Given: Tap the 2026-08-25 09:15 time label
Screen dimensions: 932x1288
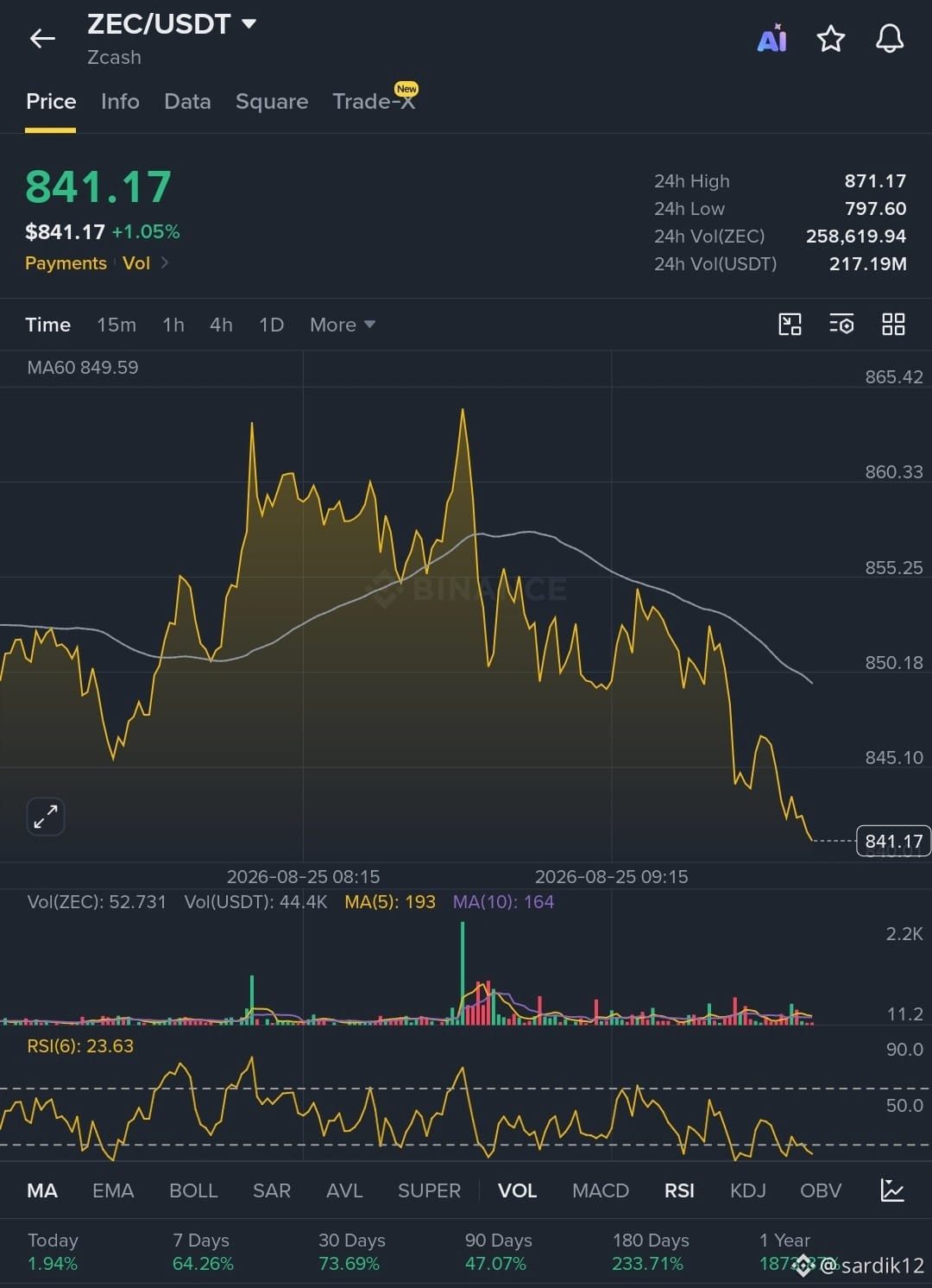Looking at the screenshot, I should [x=611, y=877].
